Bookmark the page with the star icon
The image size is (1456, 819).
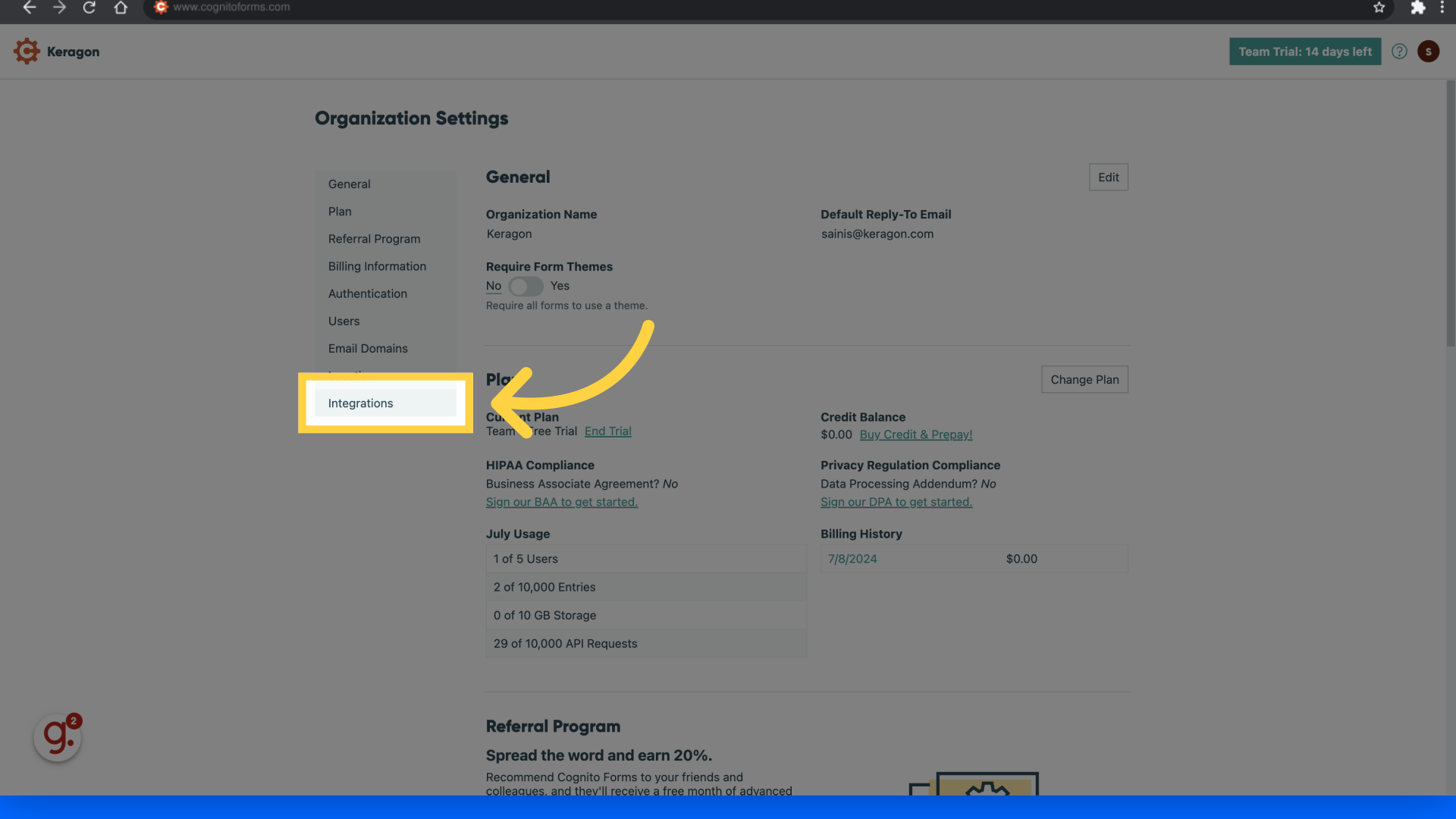click(1379, 8)
